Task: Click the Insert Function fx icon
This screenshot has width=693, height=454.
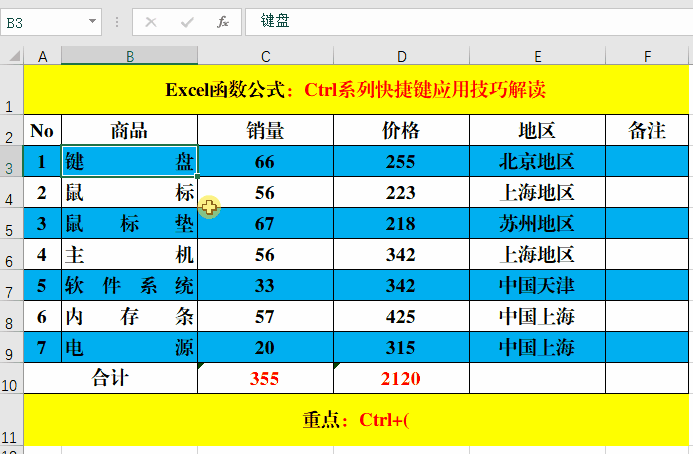Action: (x=223, y=22)
